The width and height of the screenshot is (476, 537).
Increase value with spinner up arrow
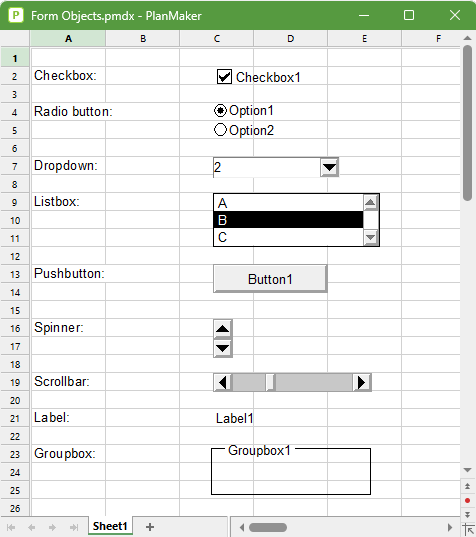point(223,329)
